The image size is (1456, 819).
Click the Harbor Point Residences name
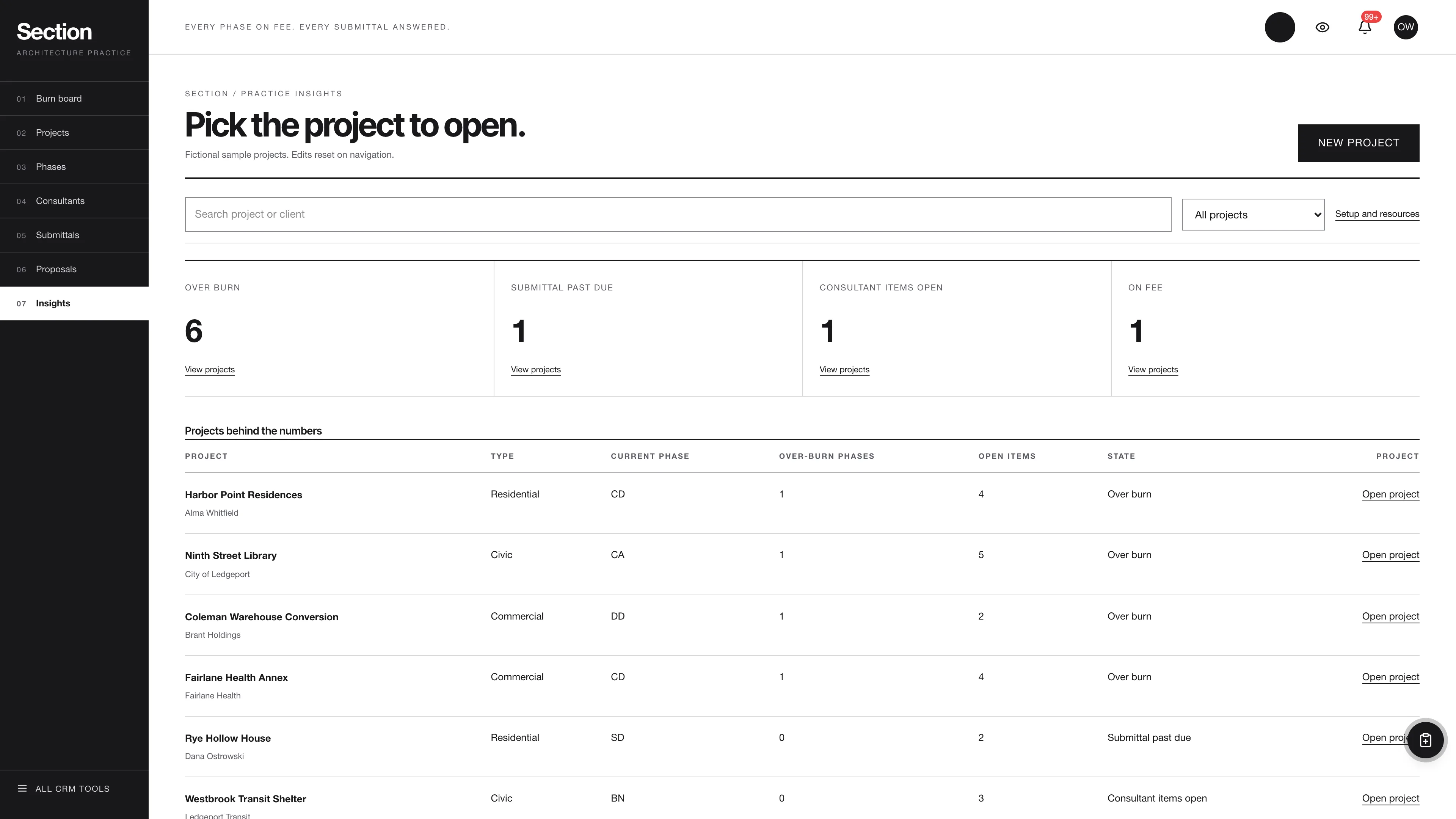[x=243, y=495]
